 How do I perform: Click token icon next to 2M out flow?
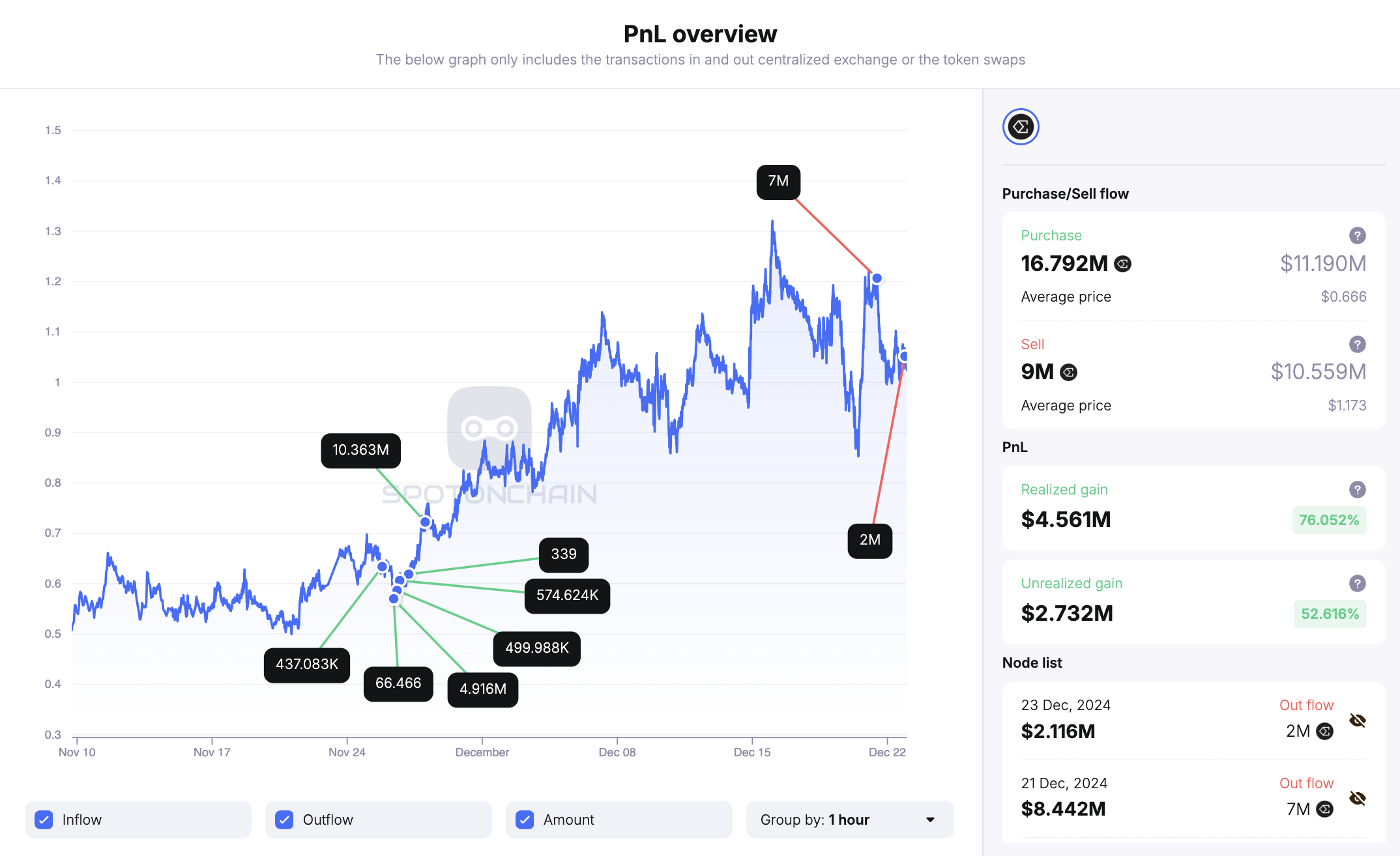pos(1324,732)
